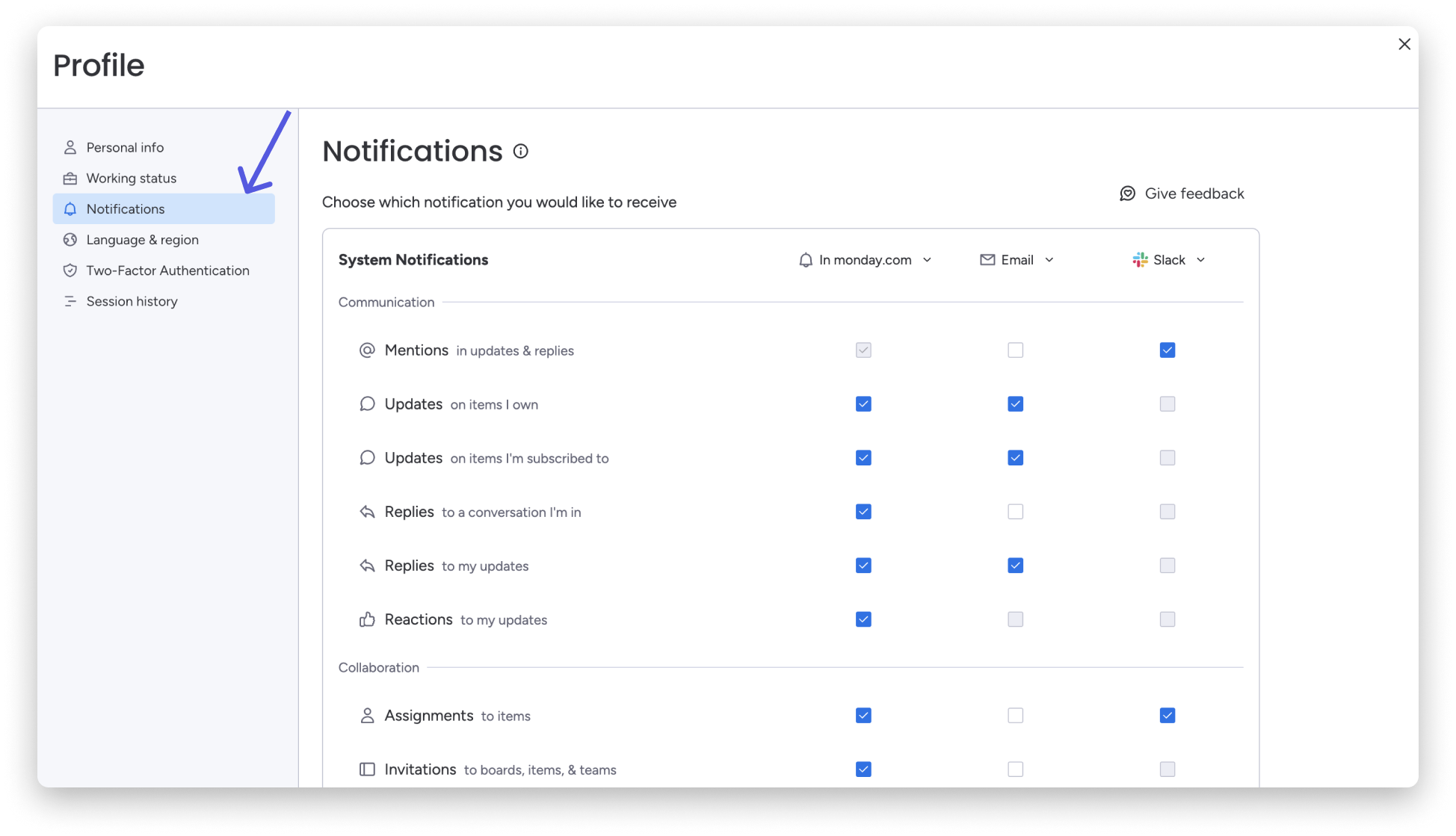Click the Session history lines icon

tap(70, 301)
